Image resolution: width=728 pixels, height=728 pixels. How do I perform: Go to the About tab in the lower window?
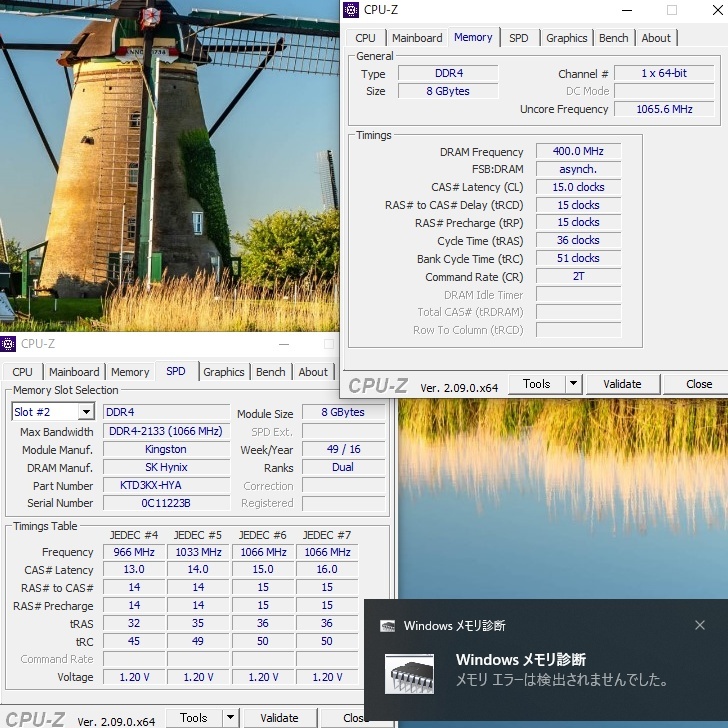(313, 372)
